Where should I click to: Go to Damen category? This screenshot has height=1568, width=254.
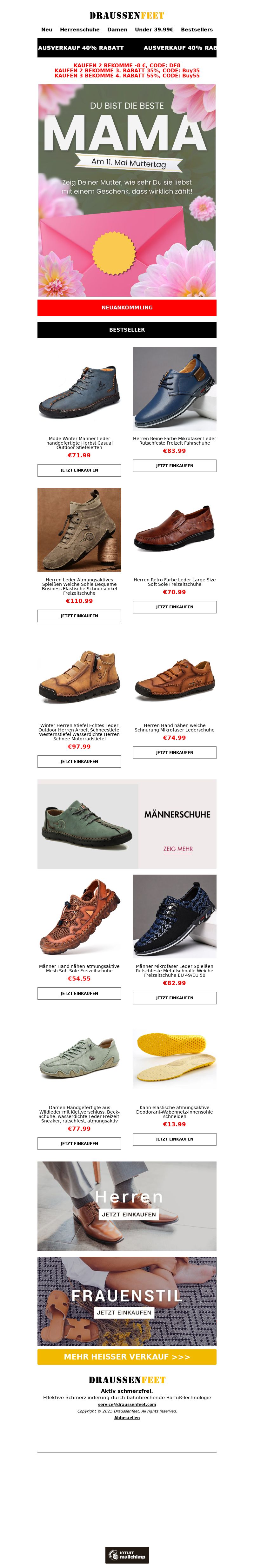(117, 29)
